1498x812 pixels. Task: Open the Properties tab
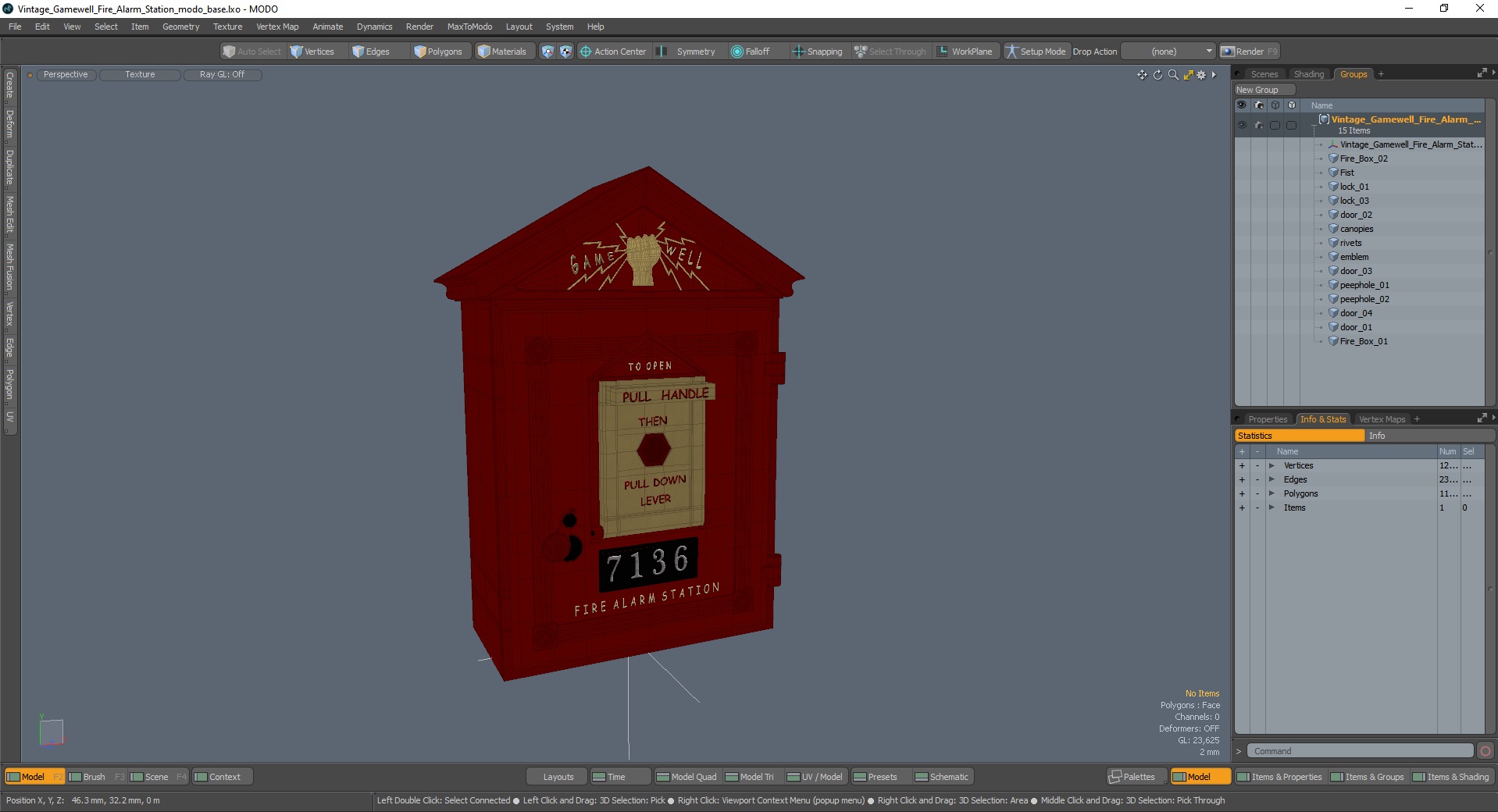[x=1267, y=419]
